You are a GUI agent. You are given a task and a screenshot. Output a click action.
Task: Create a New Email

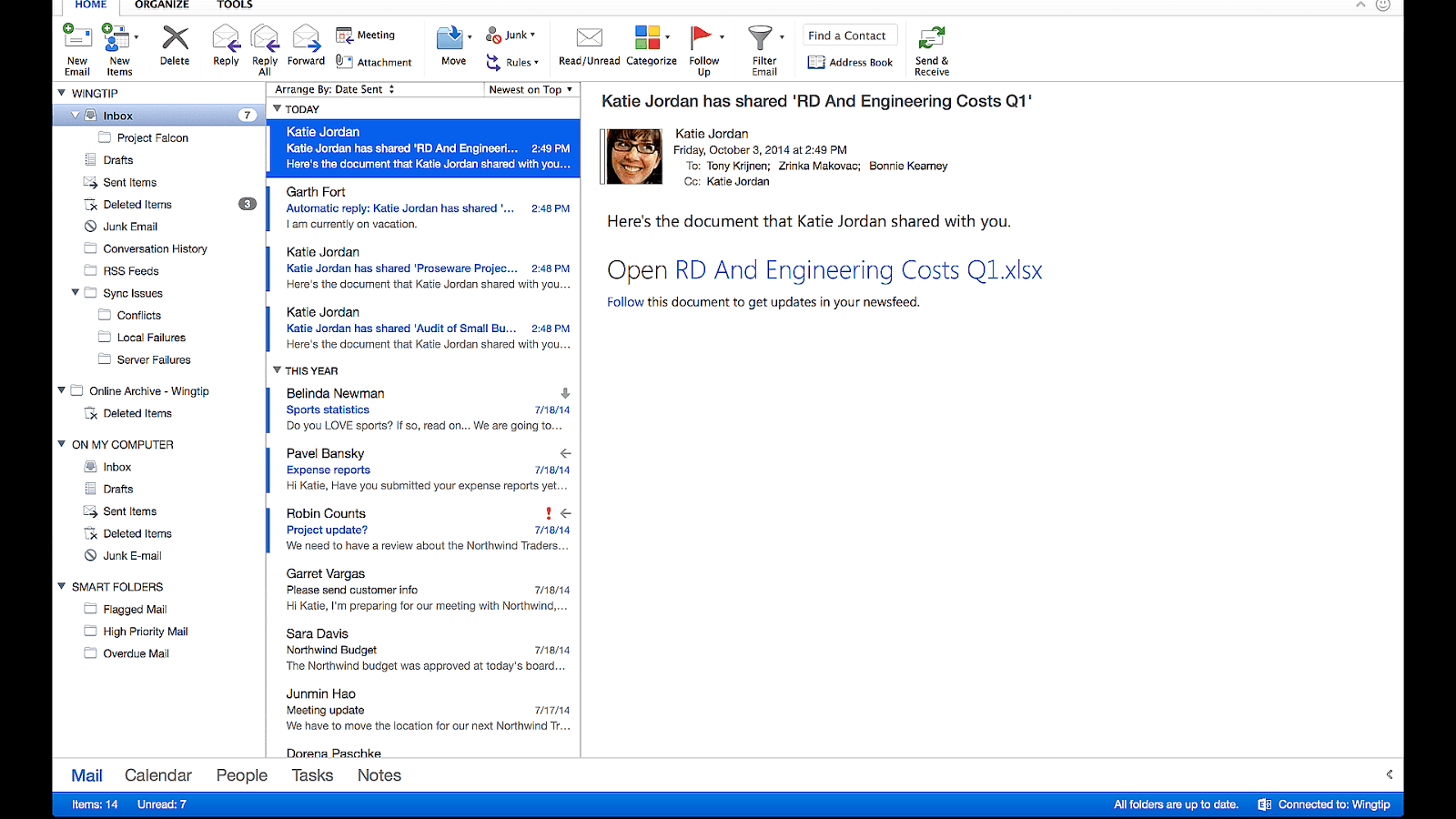pos(76,47)
